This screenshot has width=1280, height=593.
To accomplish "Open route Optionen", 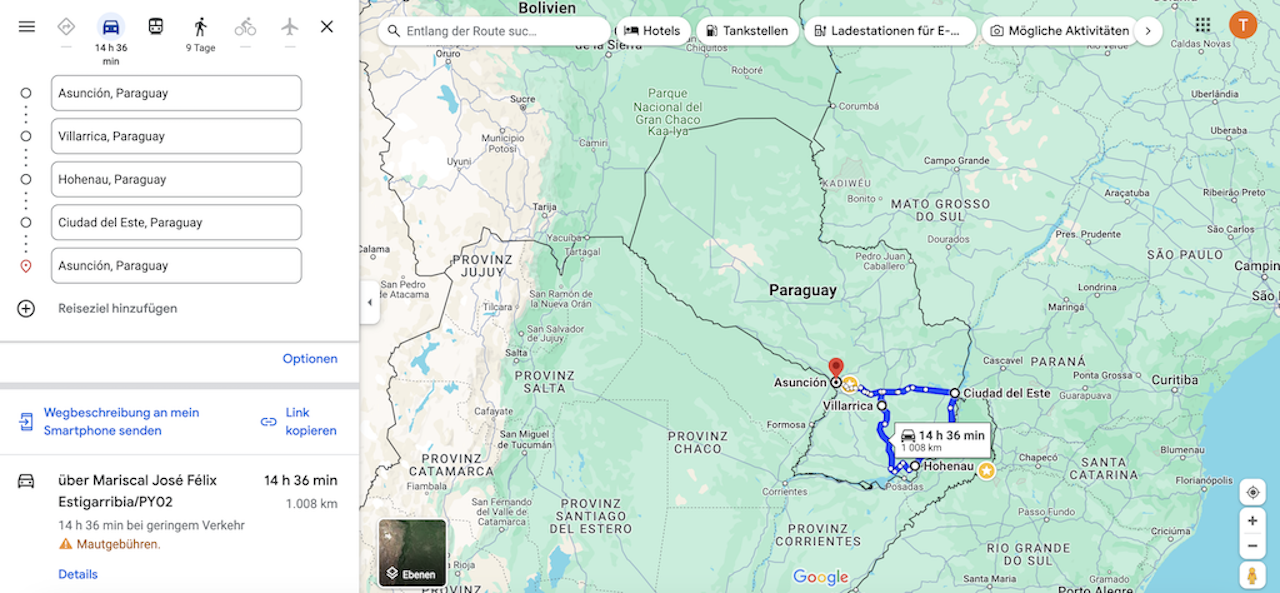I will pyautogui.click(x=310, y=358).
